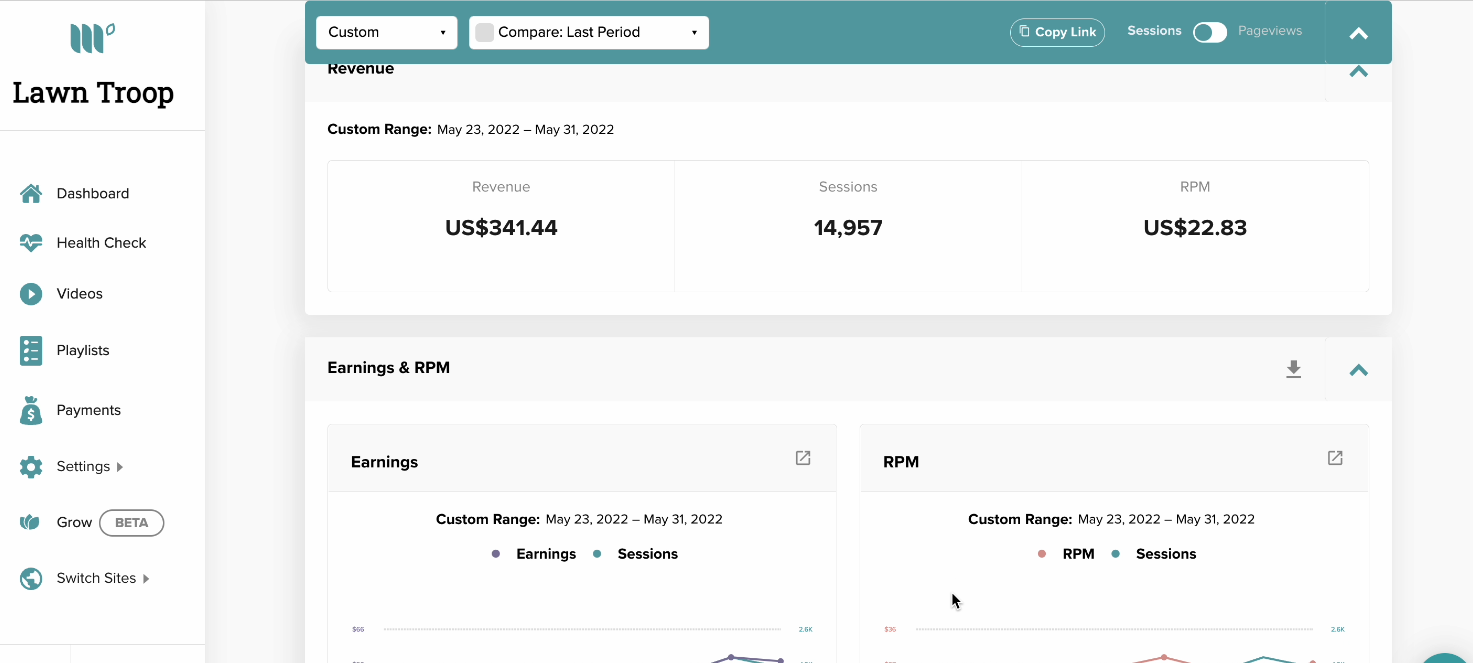
Task: Collapse the Revenue section
Action: tap(1358, 72)
